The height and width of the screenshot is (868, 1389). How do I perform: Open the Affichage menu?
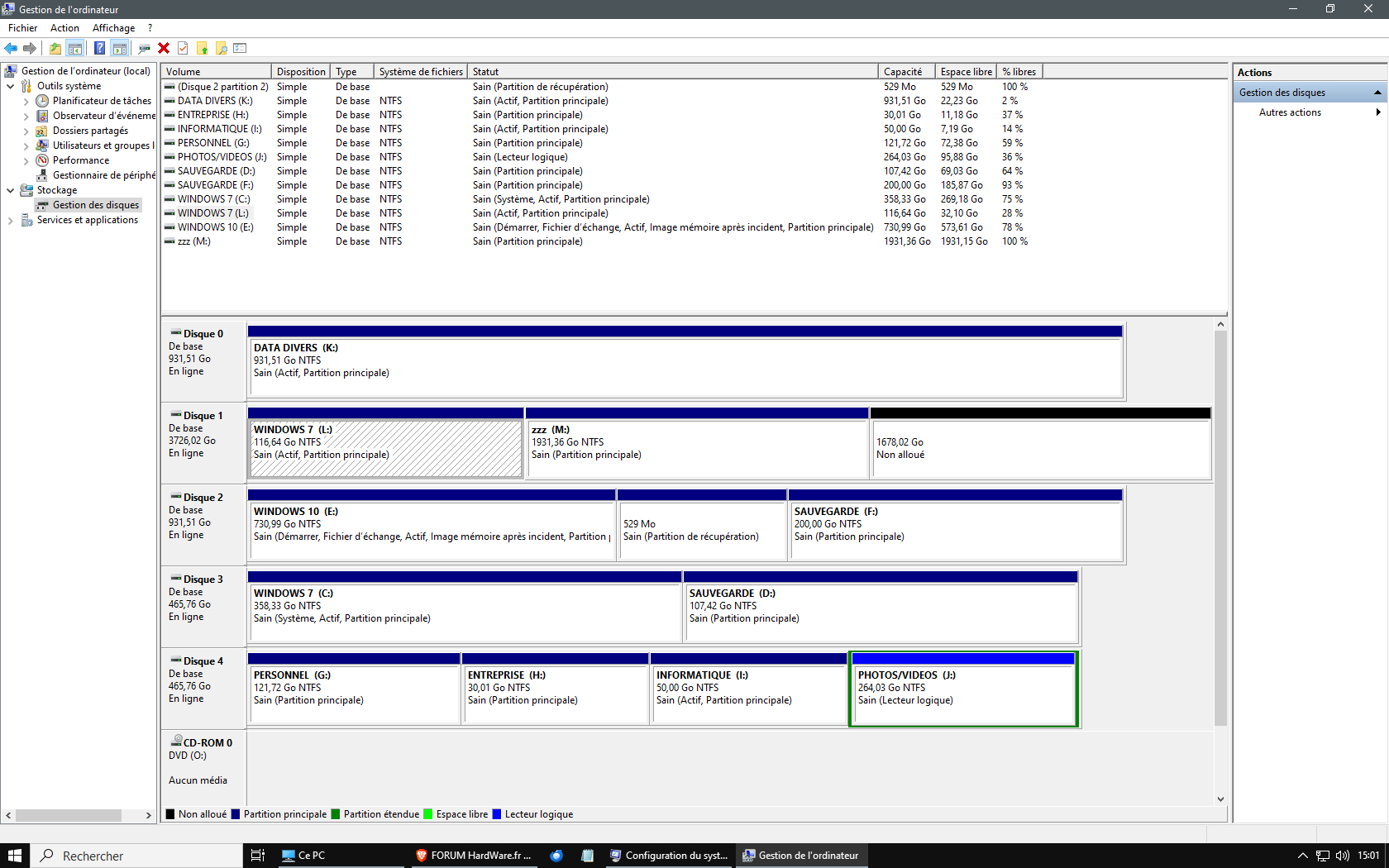tap(113, 28)
